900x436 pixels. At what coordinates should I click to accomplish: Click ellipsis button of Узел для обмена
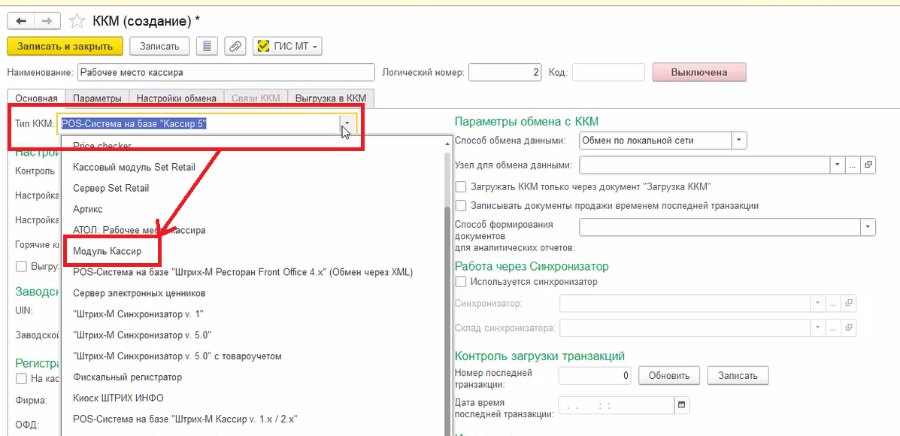pos(853,165)
